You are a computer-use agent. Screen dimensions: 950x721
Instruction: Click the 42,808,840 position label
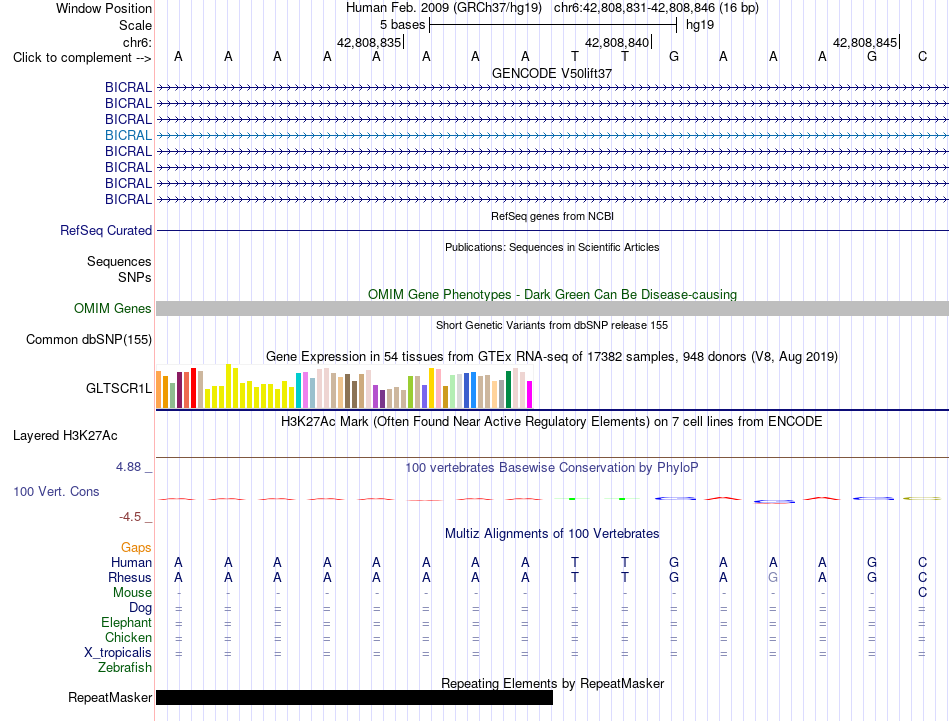(617, 42)
